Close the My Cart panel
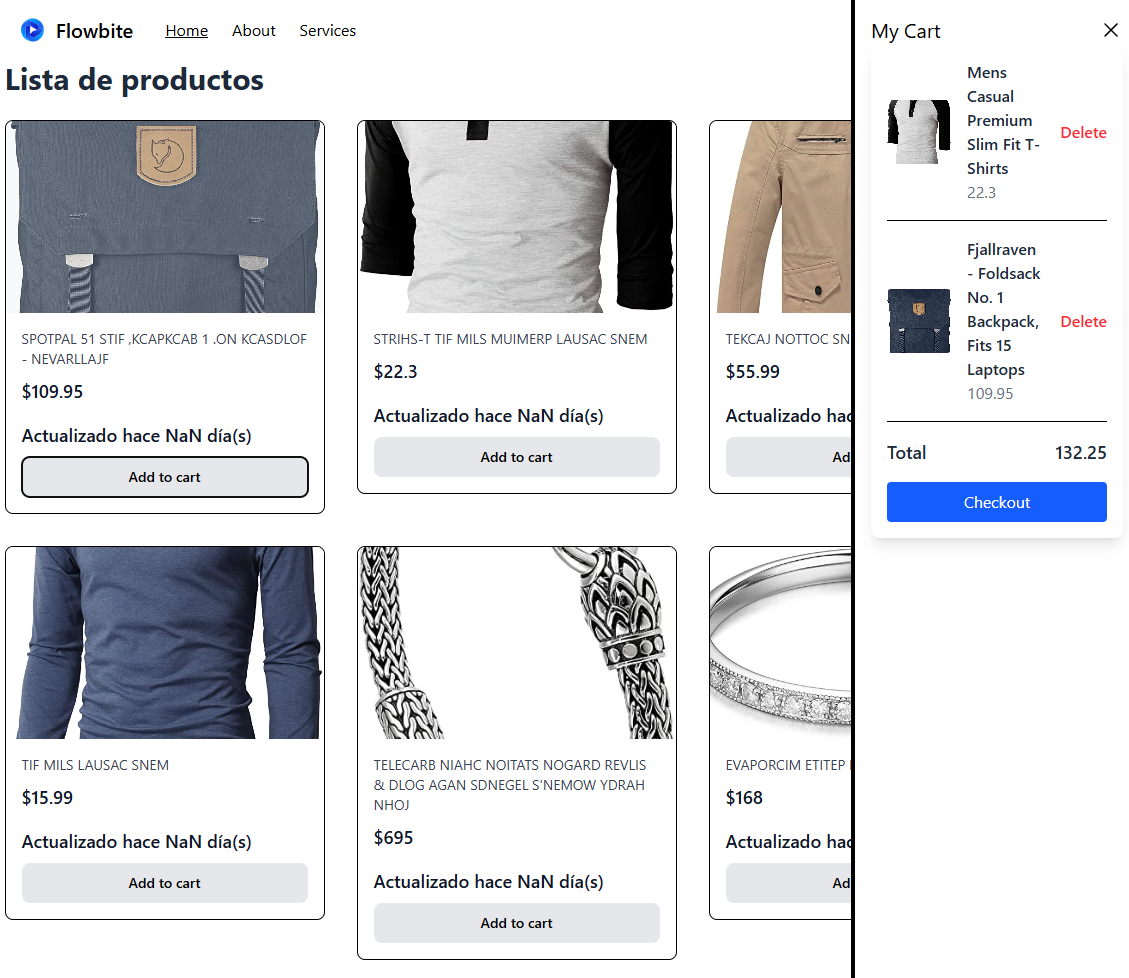The height and width of the screenshot is (978, 1129). coord(1110,30)
